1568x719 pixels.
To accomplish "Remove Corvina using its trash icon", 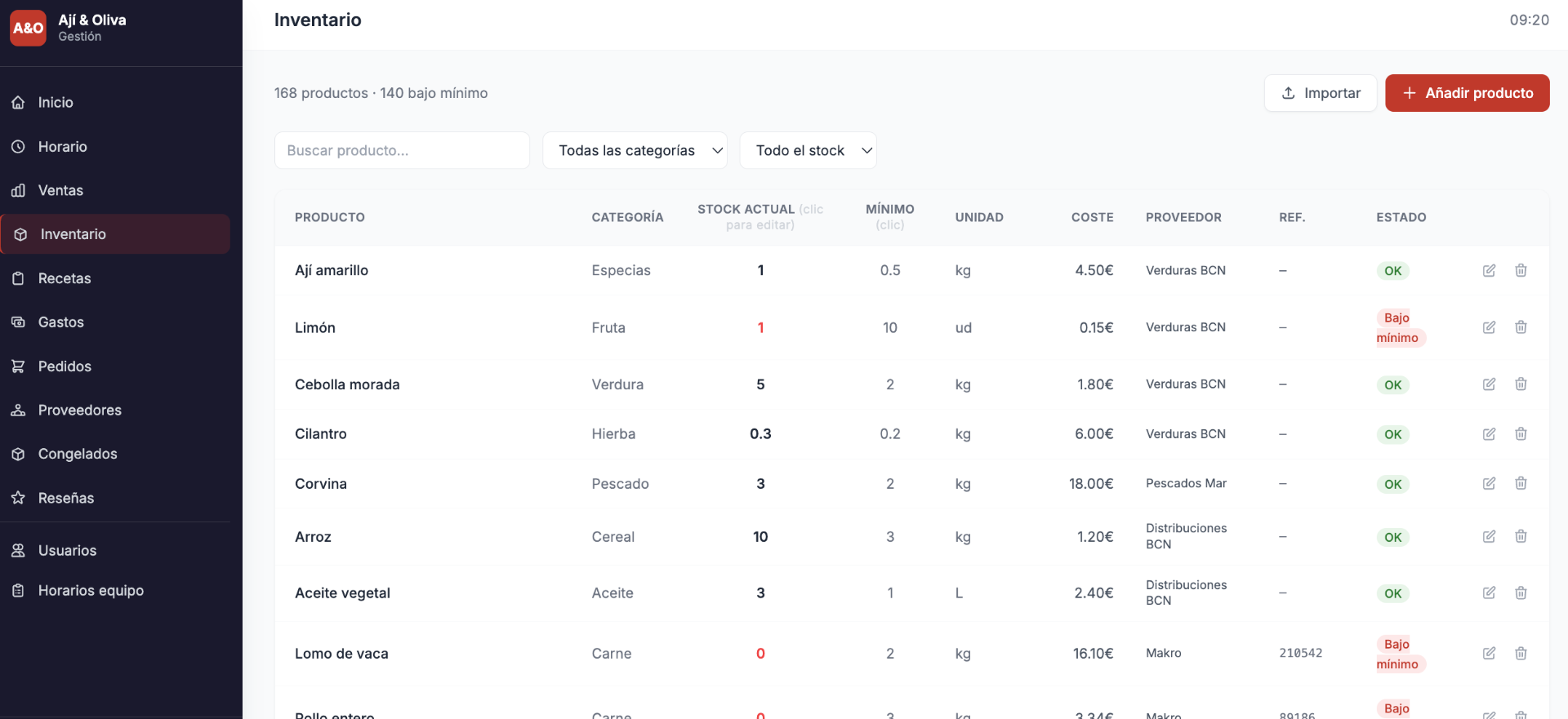I will (1521, 483).
